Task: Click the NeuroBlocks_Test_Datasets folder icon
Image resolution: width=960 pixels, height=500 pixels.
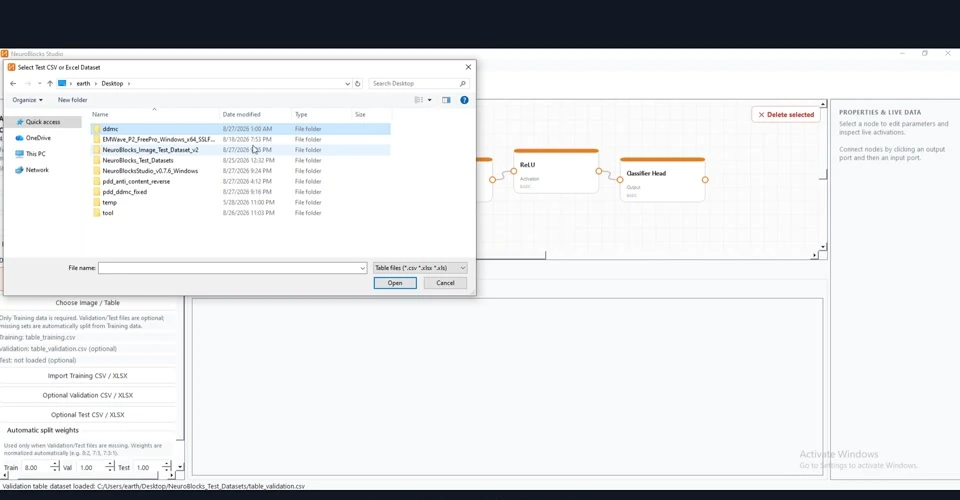Action: [x=97, y=160]
